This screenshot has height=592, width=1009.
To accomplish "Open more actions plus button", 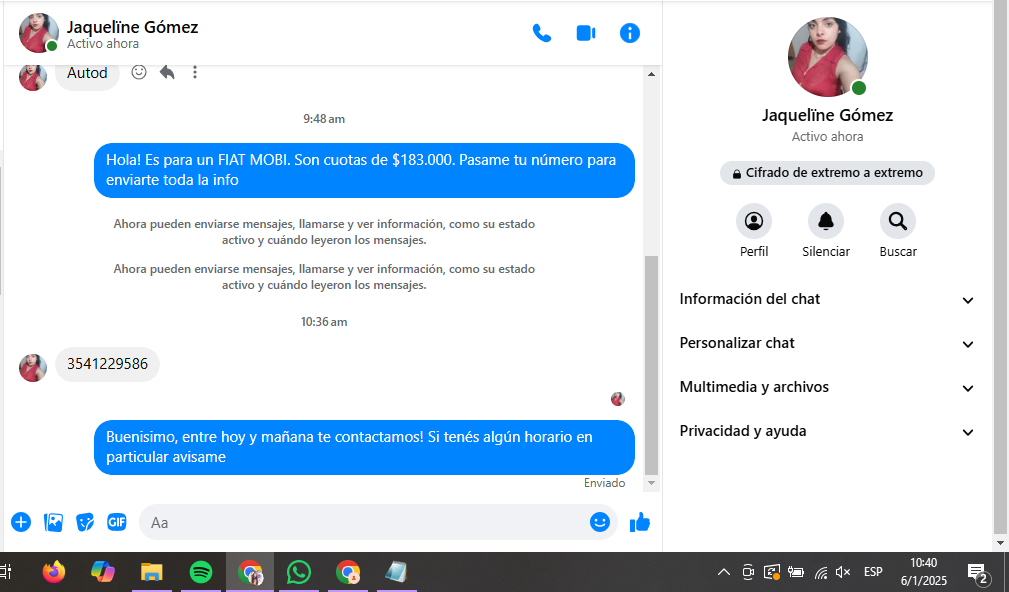I will click(21, 522).
